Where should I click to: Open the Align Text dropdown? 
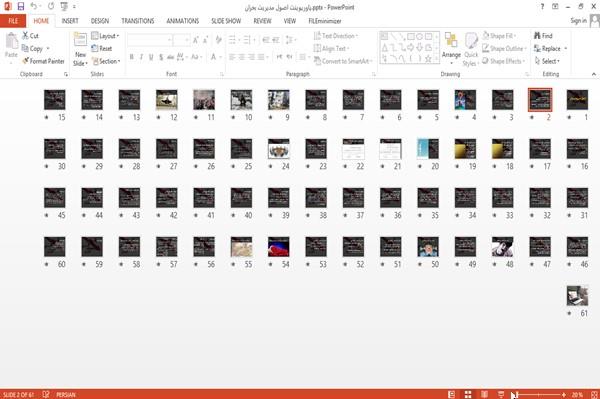(331, 49)
